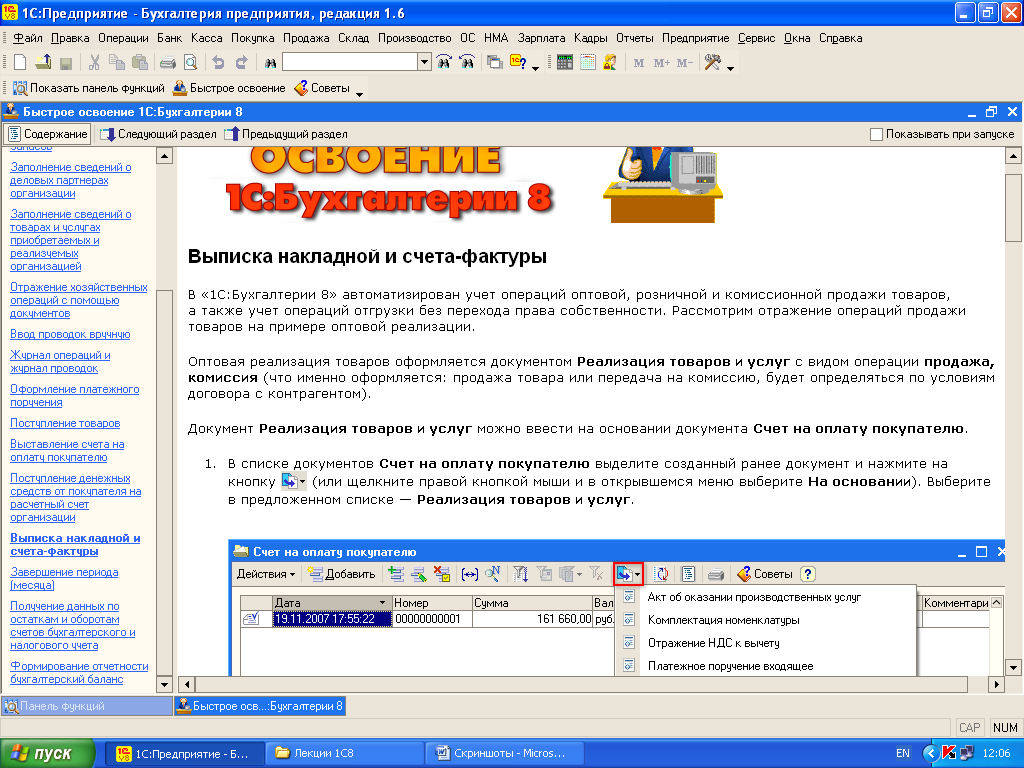Open link Выставление счета на оплату покупателю
1024x768 pixels.
pos(67,451)
